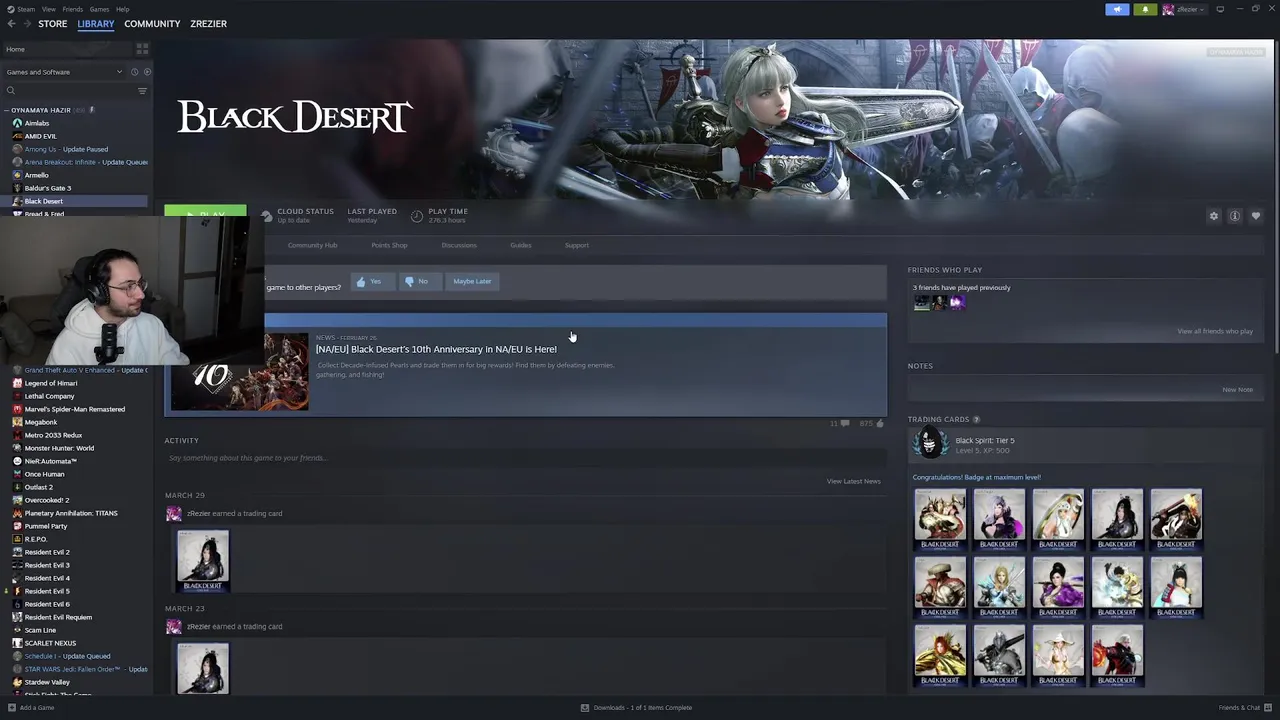Click Maybe Later on recommendation prompt

click(x=471, y=282)
